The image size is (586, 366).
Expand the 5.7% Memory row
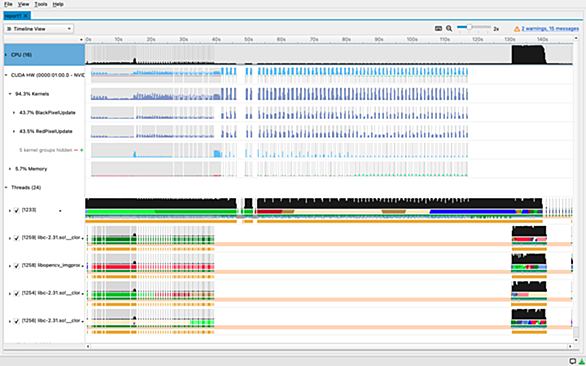pos(10,169)
